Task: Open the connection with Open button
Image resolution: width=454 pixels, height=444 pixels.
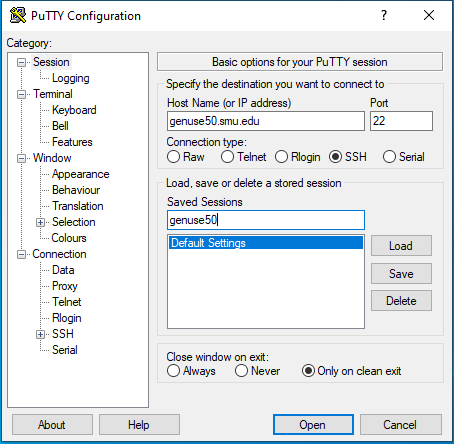Action: click(313, 425)
